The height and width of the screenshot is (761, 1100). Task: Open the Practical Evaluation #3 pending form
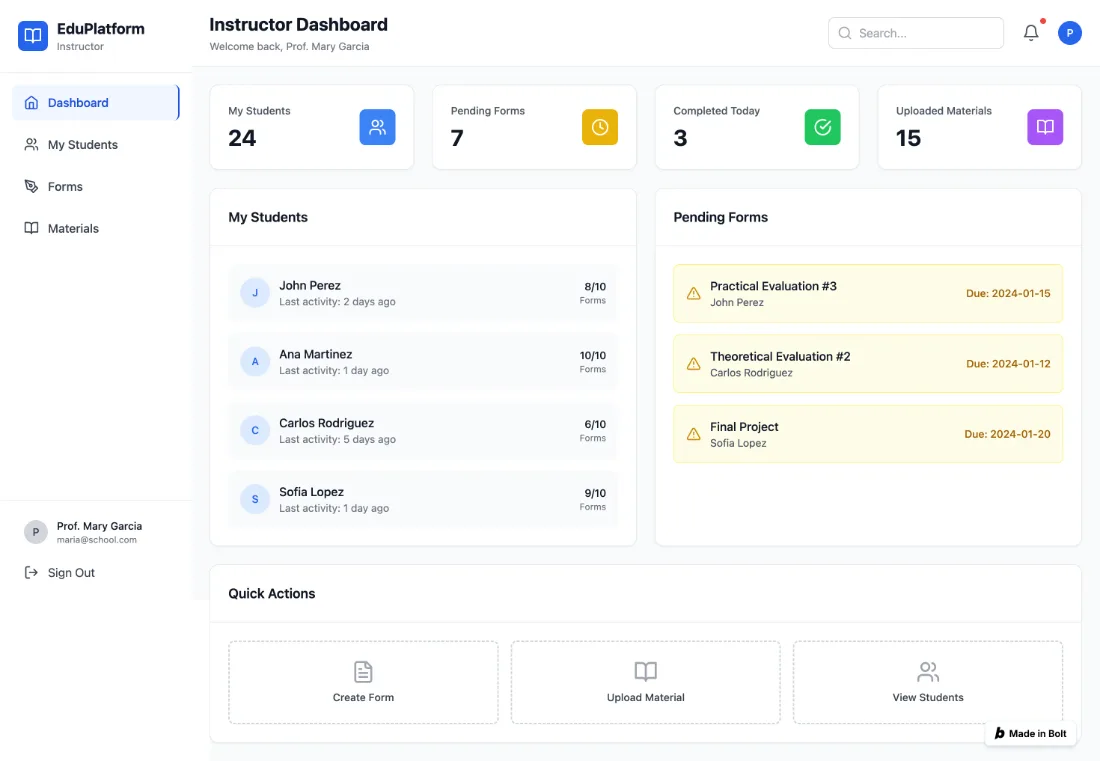point(868,293)
